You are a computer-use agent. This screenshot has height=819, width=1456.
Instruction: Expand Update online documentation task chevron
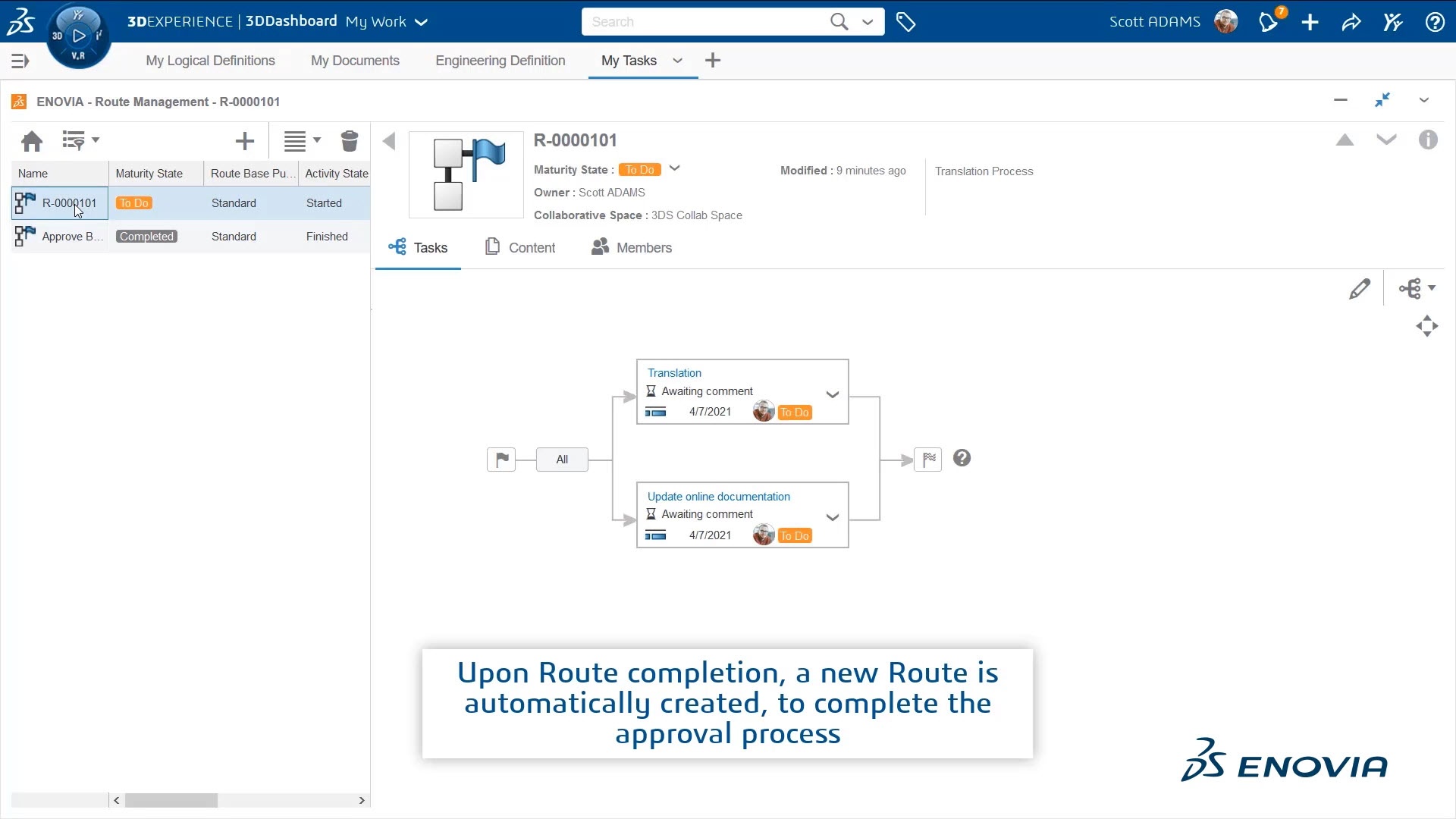(832, 517)
